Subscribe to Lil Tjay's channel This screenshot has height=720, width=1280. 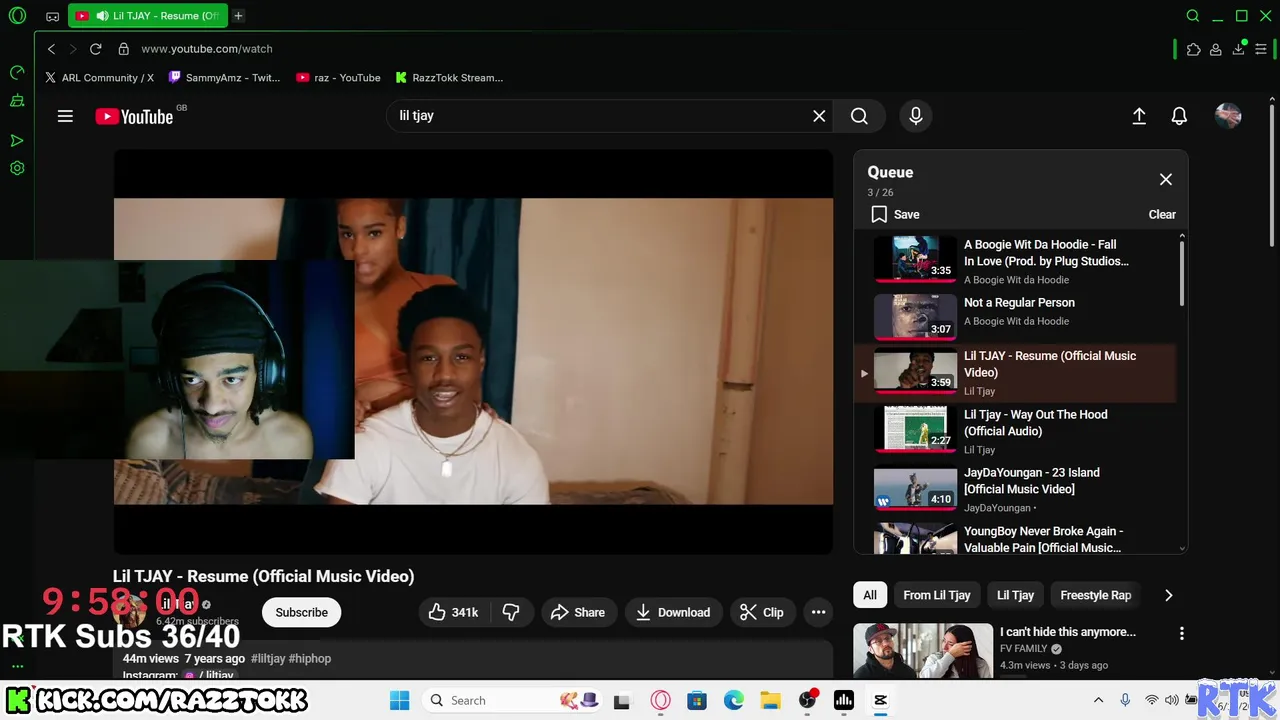click(301, 612)
